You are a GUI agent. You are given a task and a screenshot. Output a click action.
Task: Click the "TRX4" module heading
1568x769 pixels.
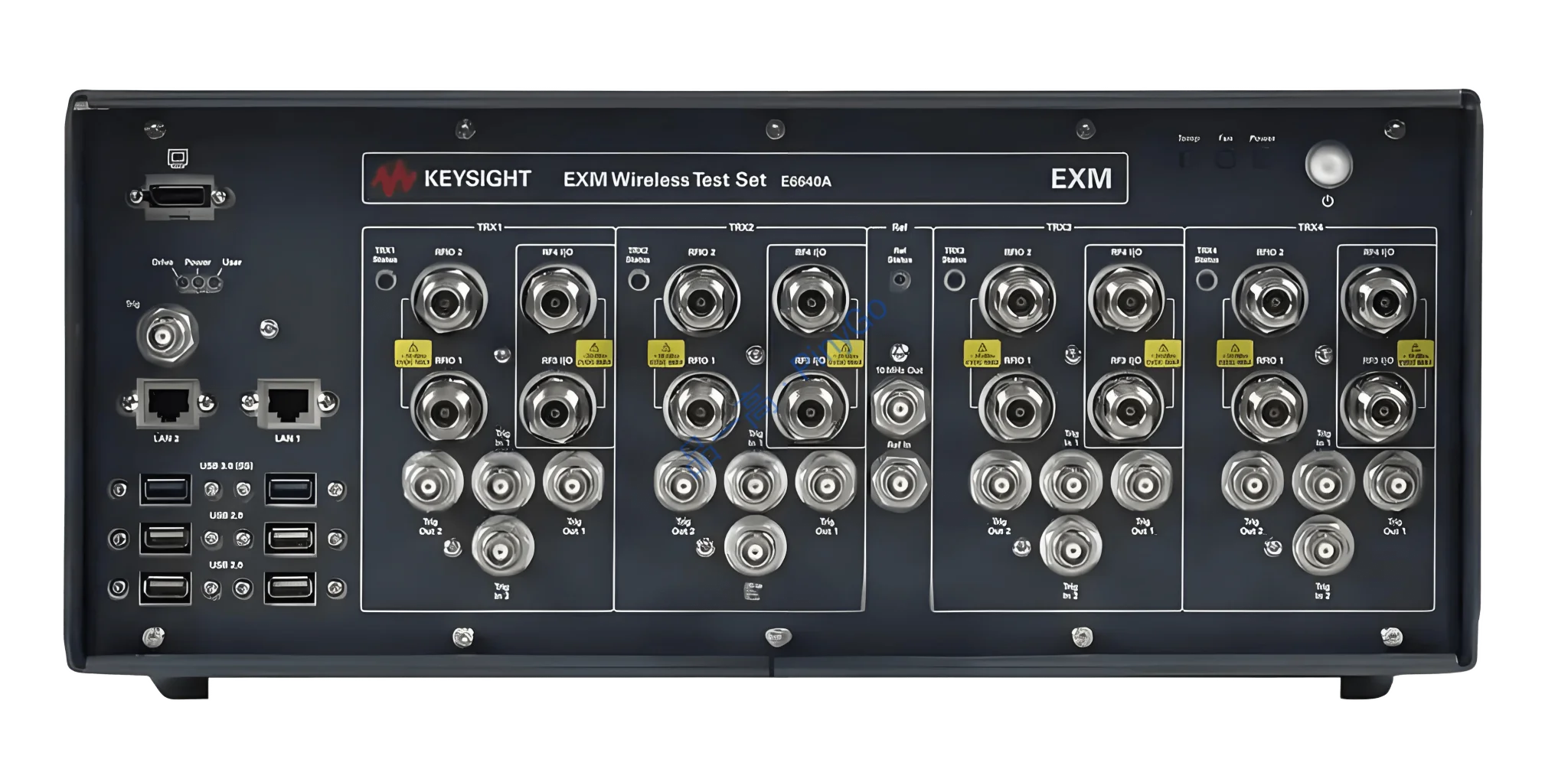1310,227
